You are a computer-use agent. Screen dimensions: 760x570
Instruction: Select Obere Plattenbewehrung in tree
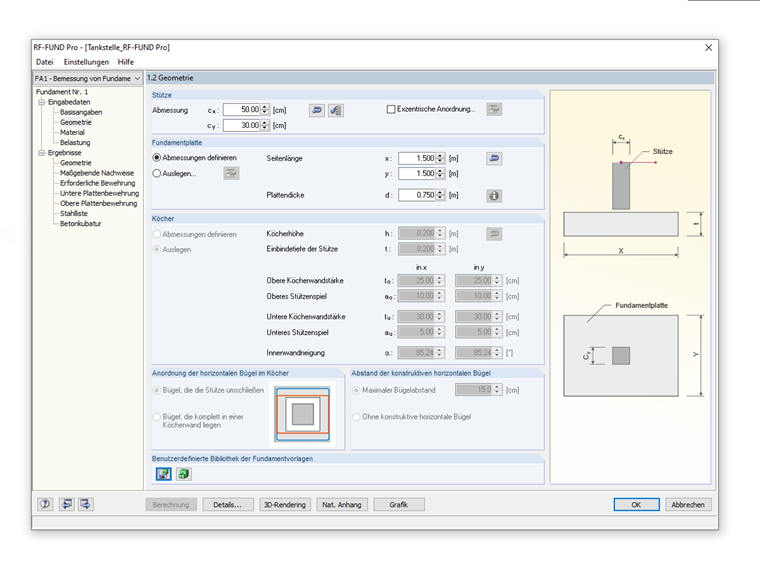pyautogui.click(x=98, y=204)
